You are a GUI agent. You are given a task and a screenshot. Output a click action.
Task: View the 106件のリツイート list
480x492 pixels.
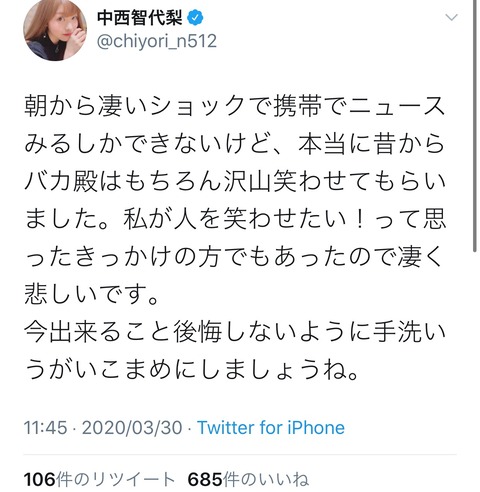[x=99, y=479]
